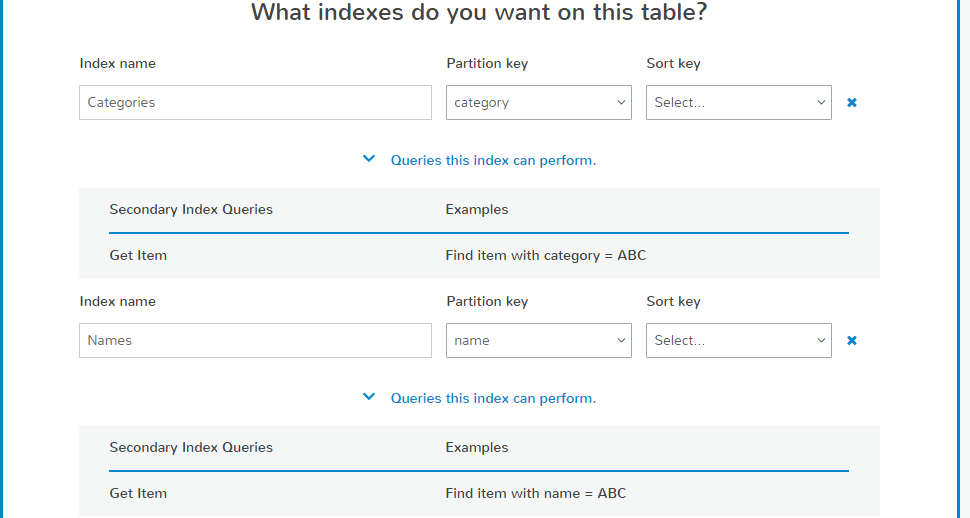970x518 pixels.
Task: Click the queries link under the Categories index
Action: (493, 160)
